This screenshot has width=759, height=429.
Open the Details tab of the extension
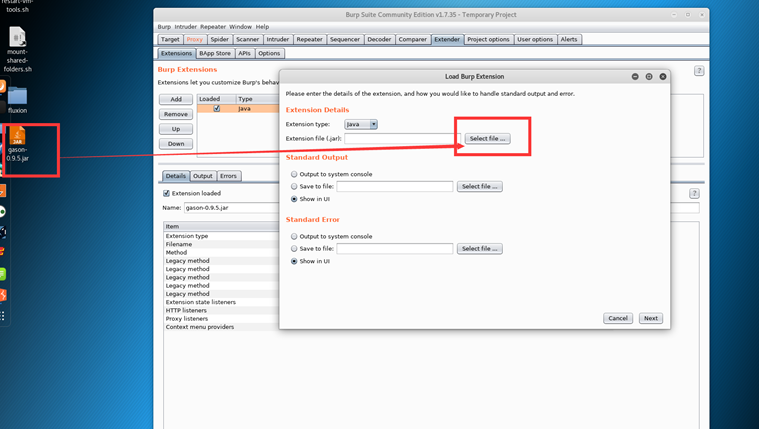[x=176, y=176]
